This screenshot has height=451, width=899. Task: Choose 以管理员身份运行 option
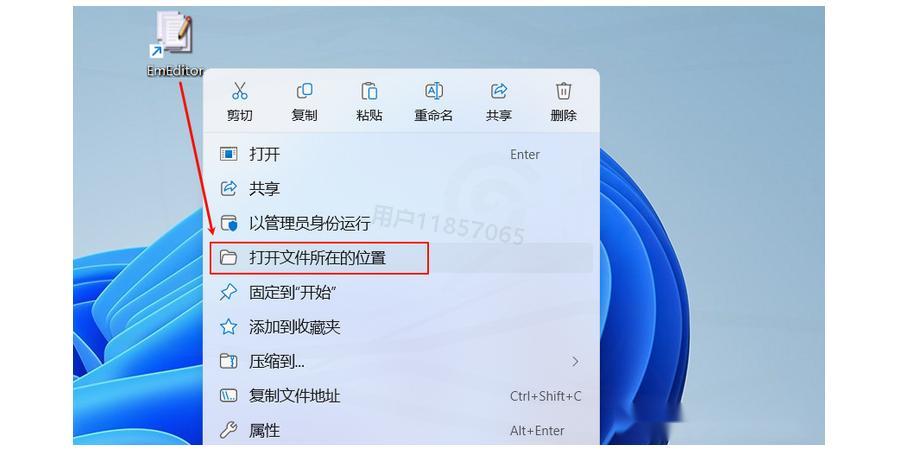click(401, 223)
